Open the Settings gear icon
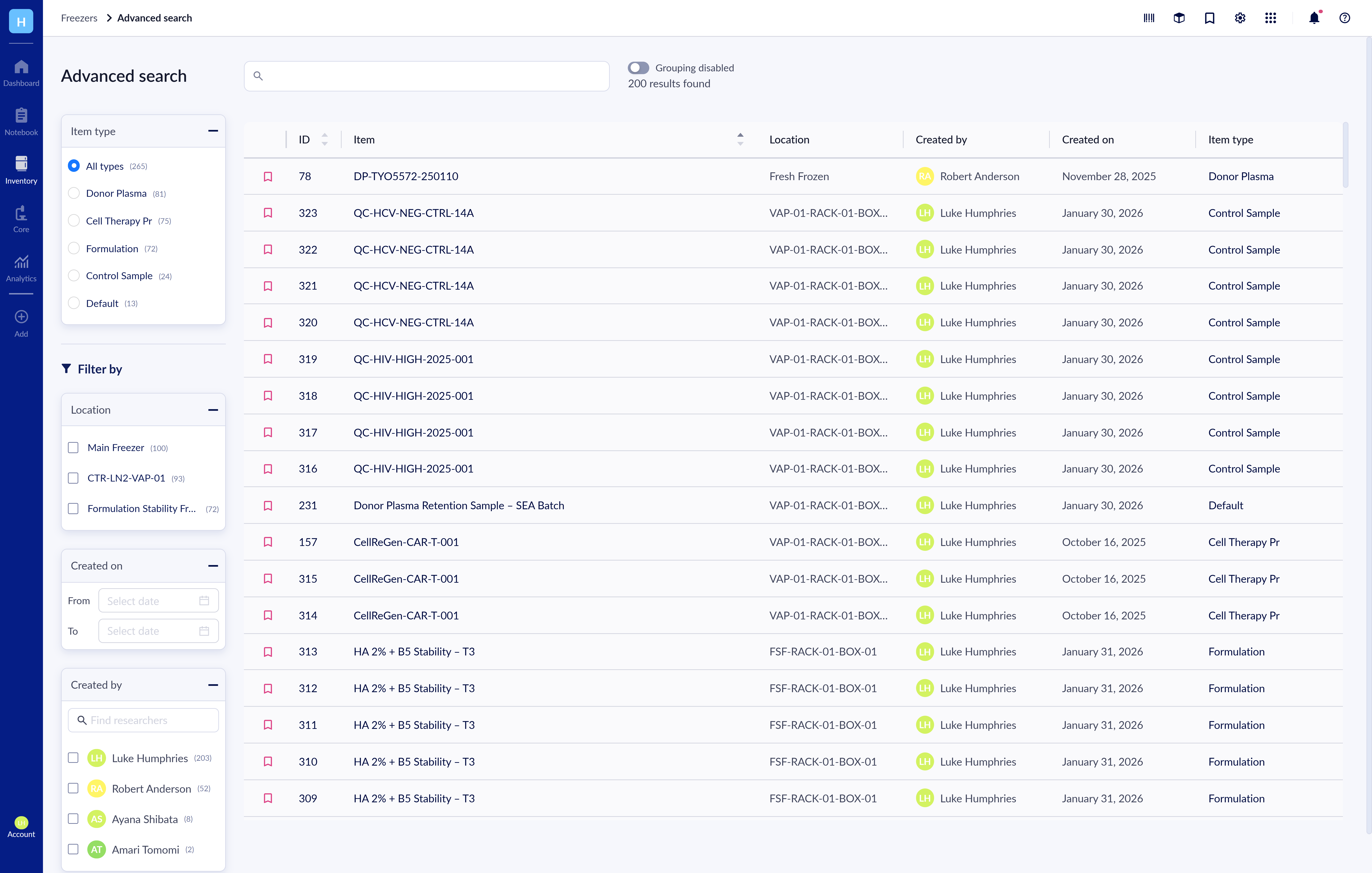 [1240, 18]
